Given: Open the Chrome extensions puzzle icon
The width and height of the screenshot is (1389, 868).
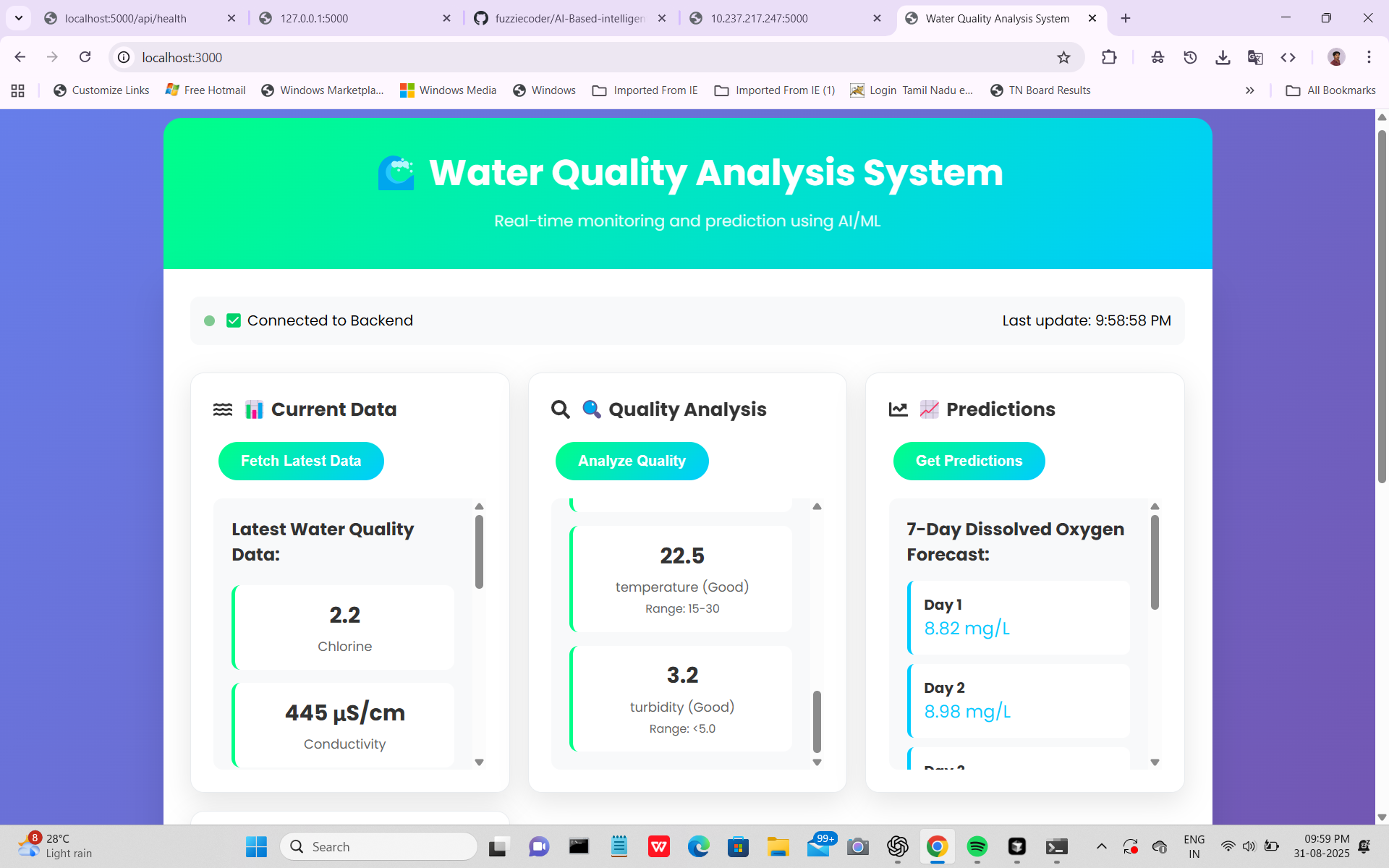Looking at the screenshot, I should [x=1109, y=57].
